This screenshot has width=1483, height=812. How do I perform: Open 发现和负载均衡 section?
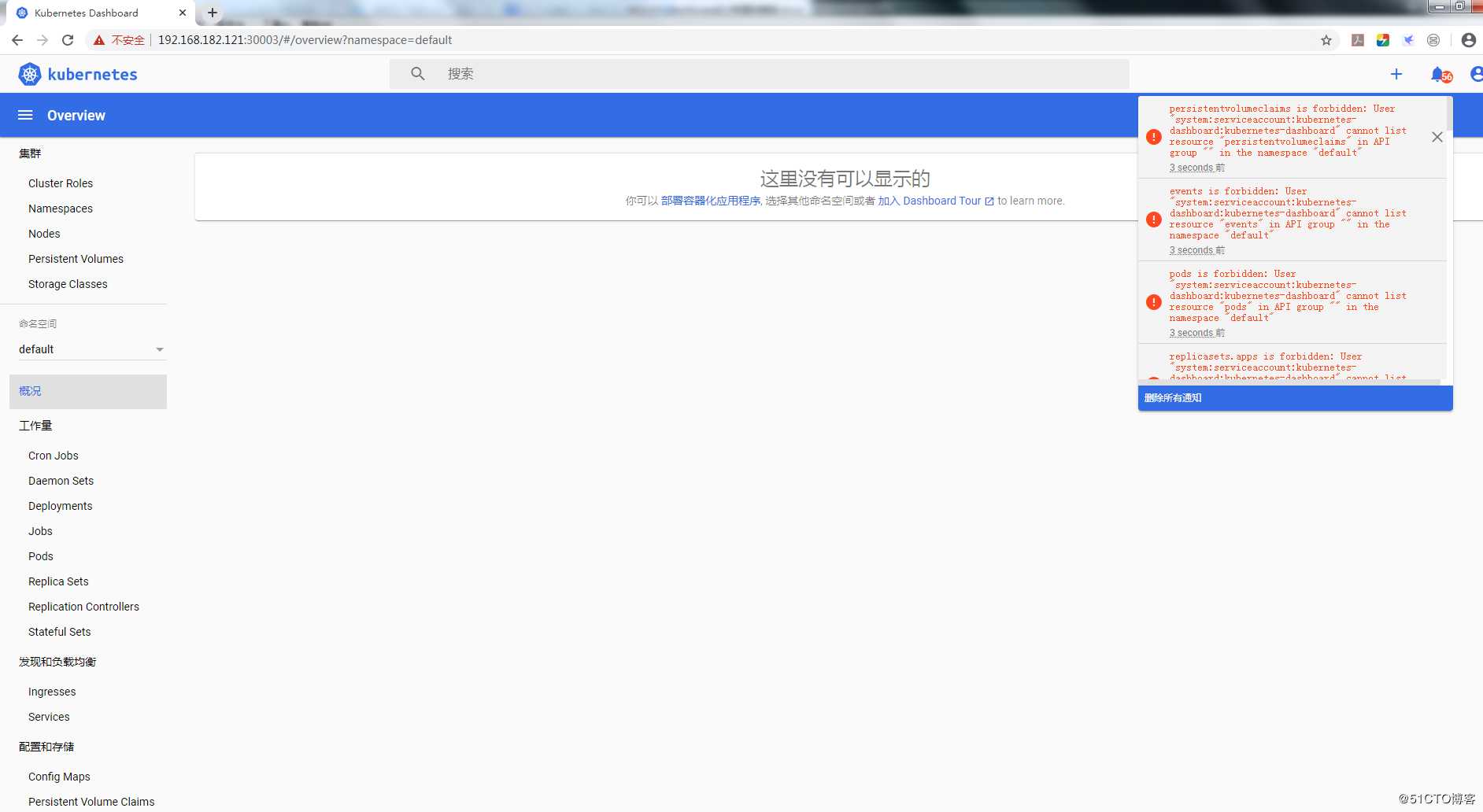57,662
